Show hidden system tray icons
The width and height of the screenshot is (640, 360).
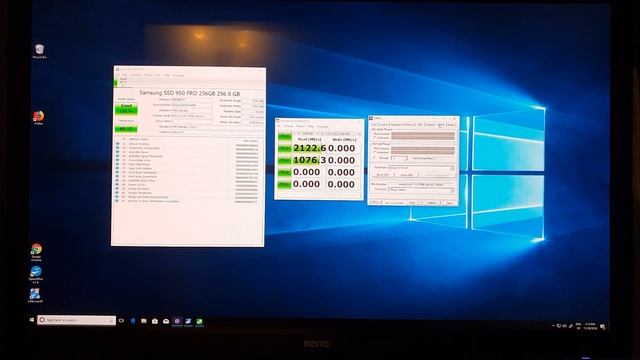[553, 326]
